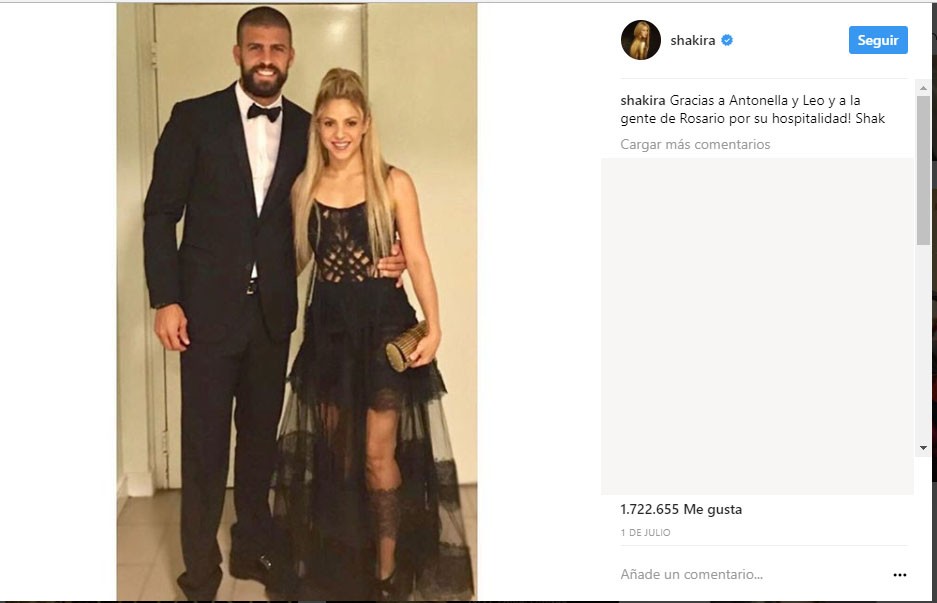Open shakira username link in header

pyautogui.click(x=693, y=40)
